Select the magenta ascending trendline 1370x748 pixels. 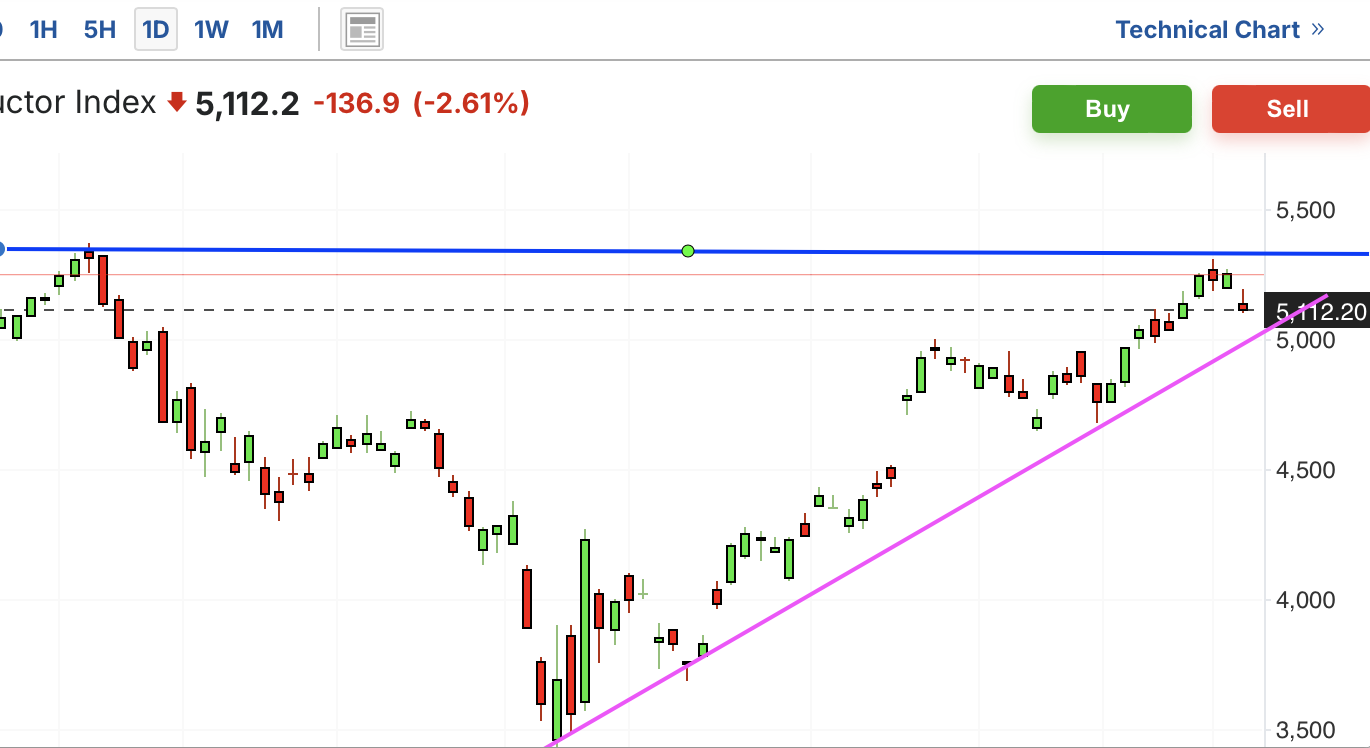pos(900,540)
